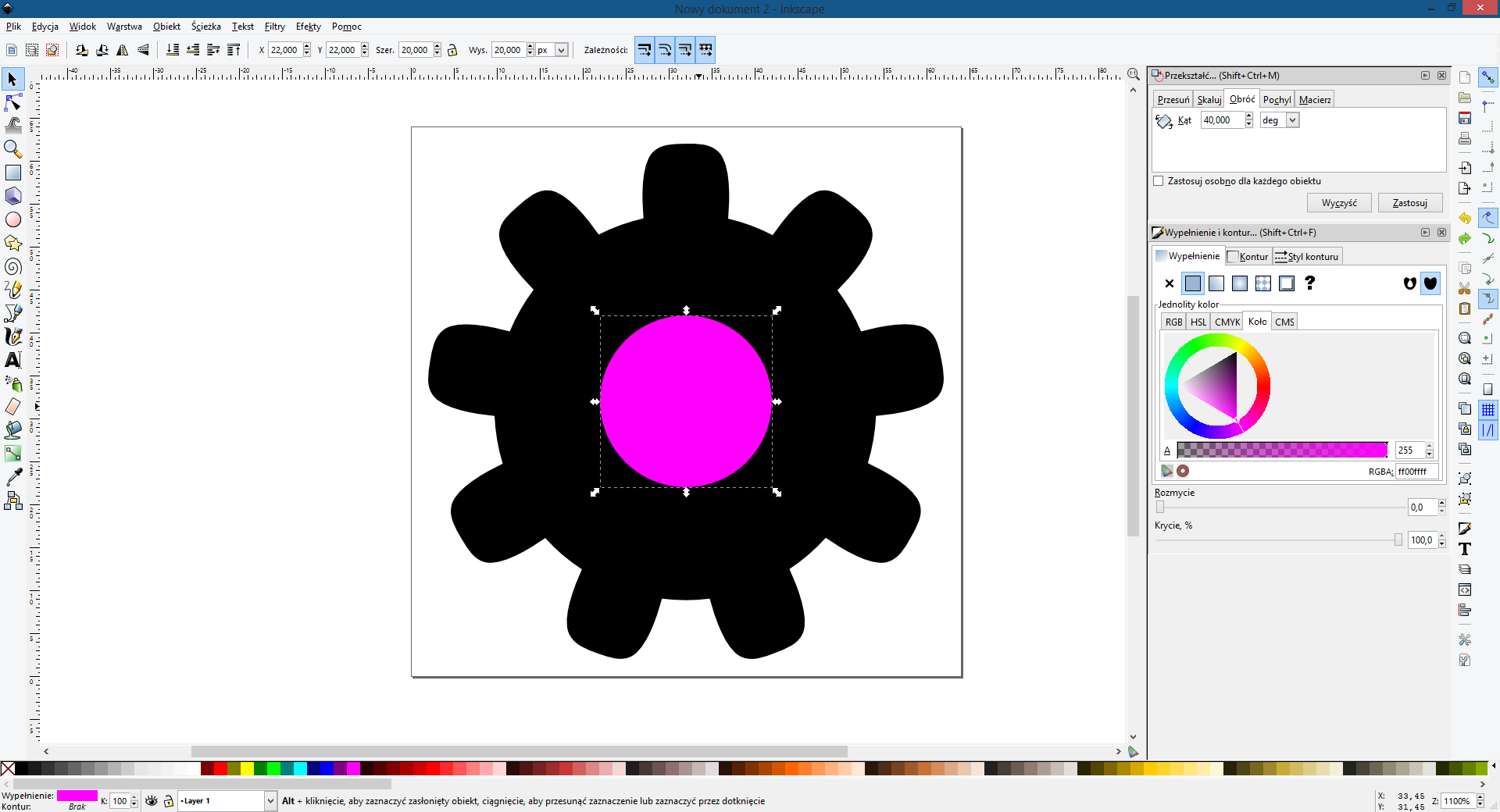The height and width of the screenshot is (812, 1500).
Task: Select the Color Dropper tool
Action: pyautogui.click(x=13, y=476)
